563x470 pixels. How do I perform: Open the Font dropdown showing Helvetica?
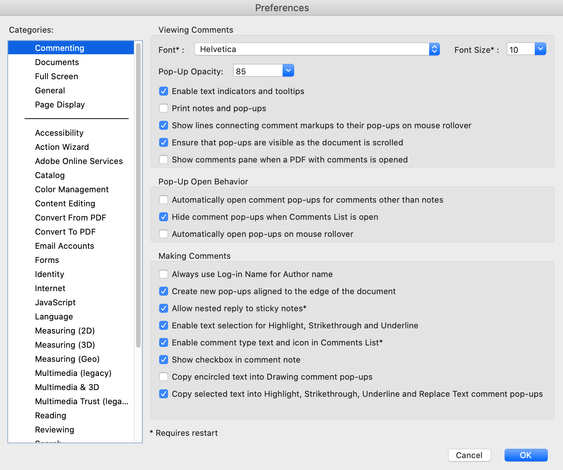tap(317, 49)
